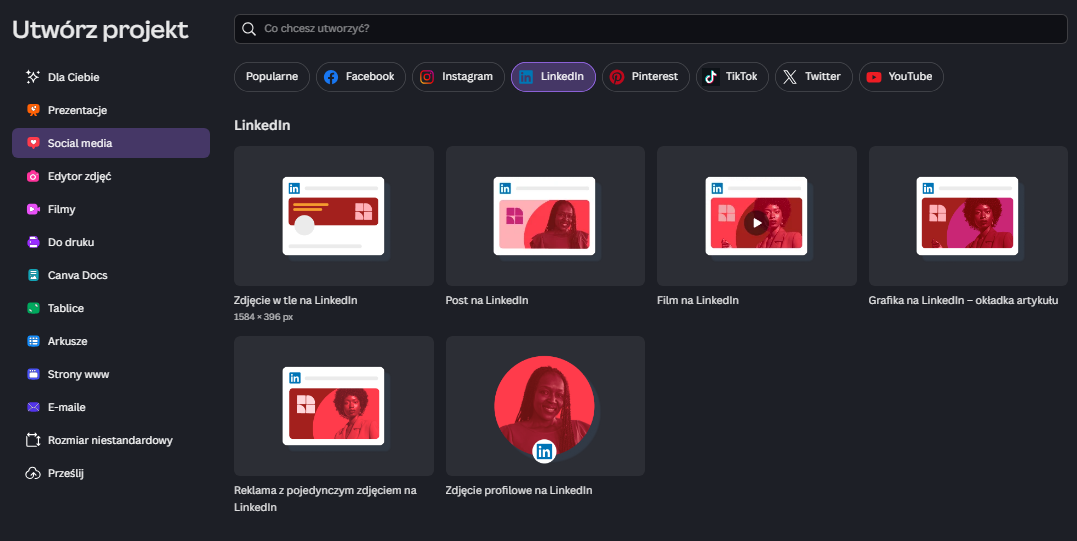
Task: Click the E-maile envelope icon
Action: (33, 406)
